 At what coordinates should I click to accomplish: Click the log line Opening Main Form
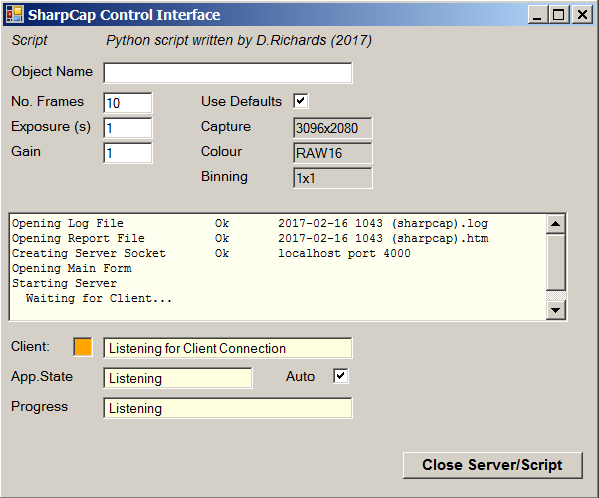(x=71, y=268)
